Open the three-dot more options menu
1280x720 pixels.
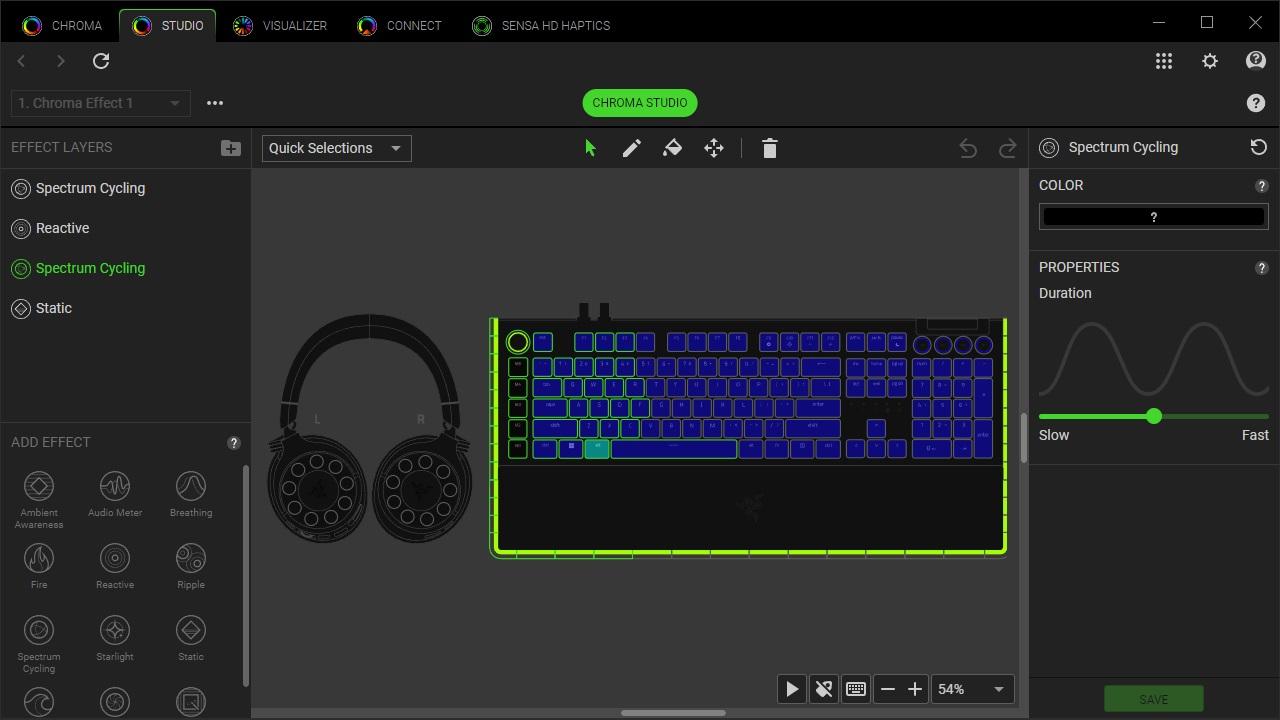click(215, 103)
